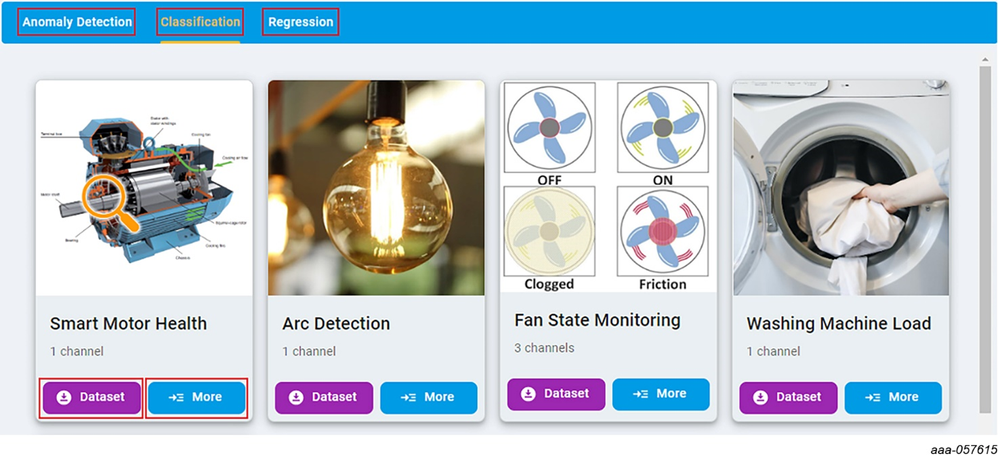The image size is (998, 456).
Task: Click download icon on Fan State Monitoring Dataset
Action: [x=528, y=394]
